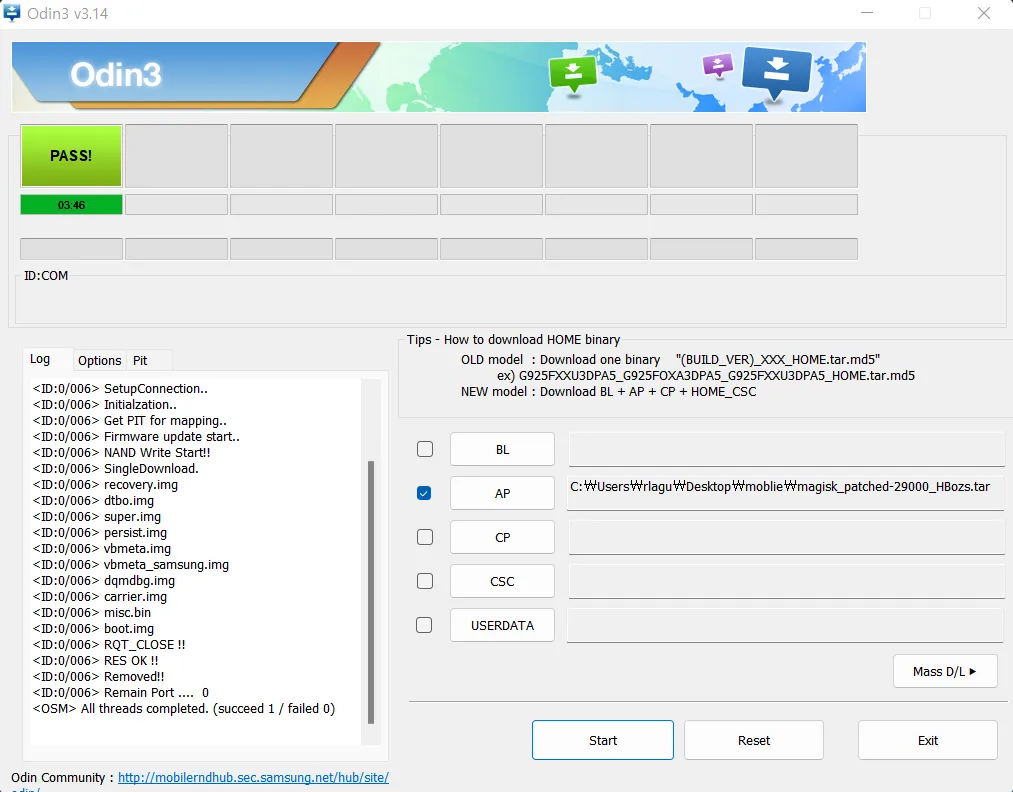Click the purple download icon in banner
The image size is (1013, 792).
click(717, 65)
